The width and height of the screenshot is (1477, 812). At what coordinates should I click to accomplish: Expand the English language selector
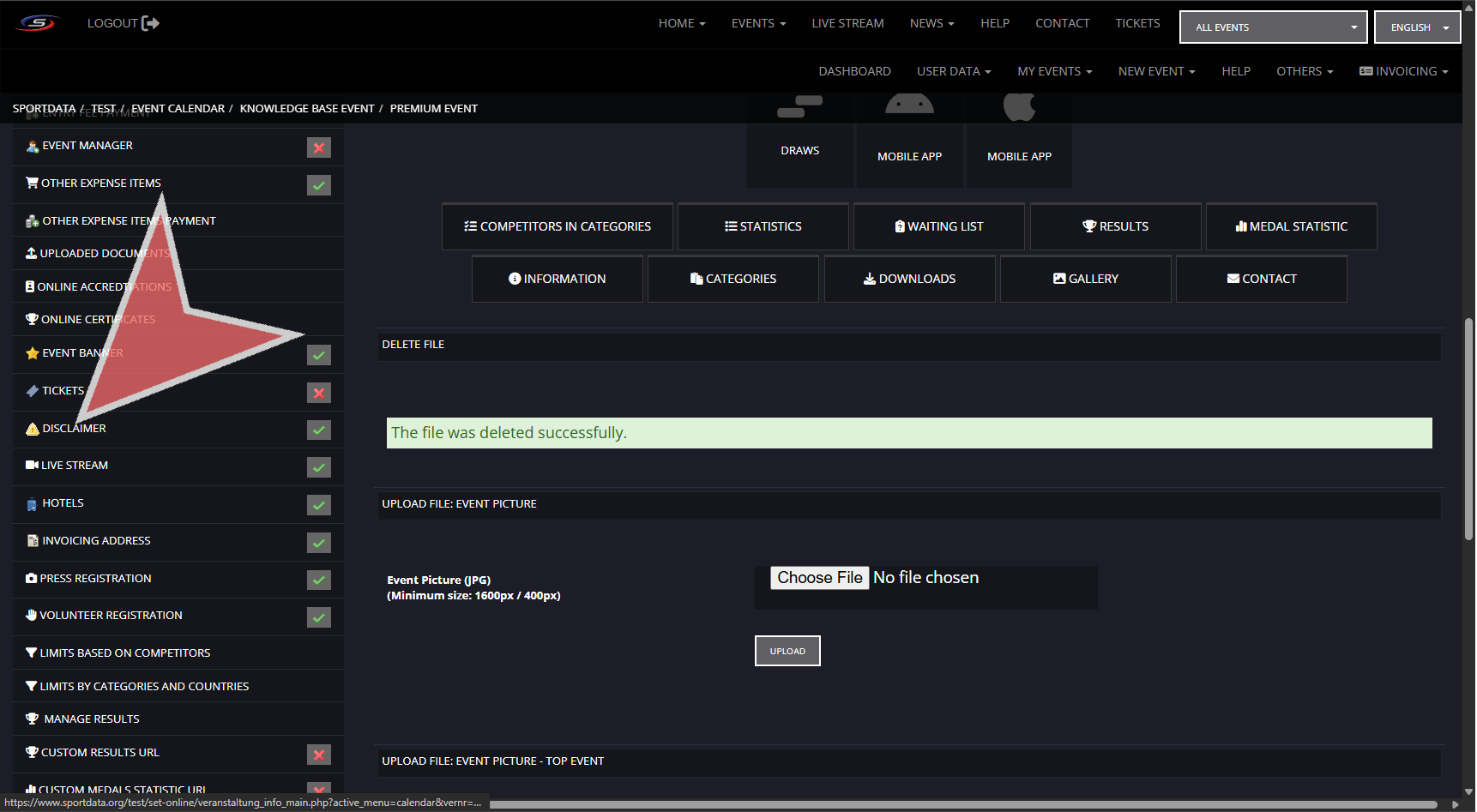click(1417, 27)
